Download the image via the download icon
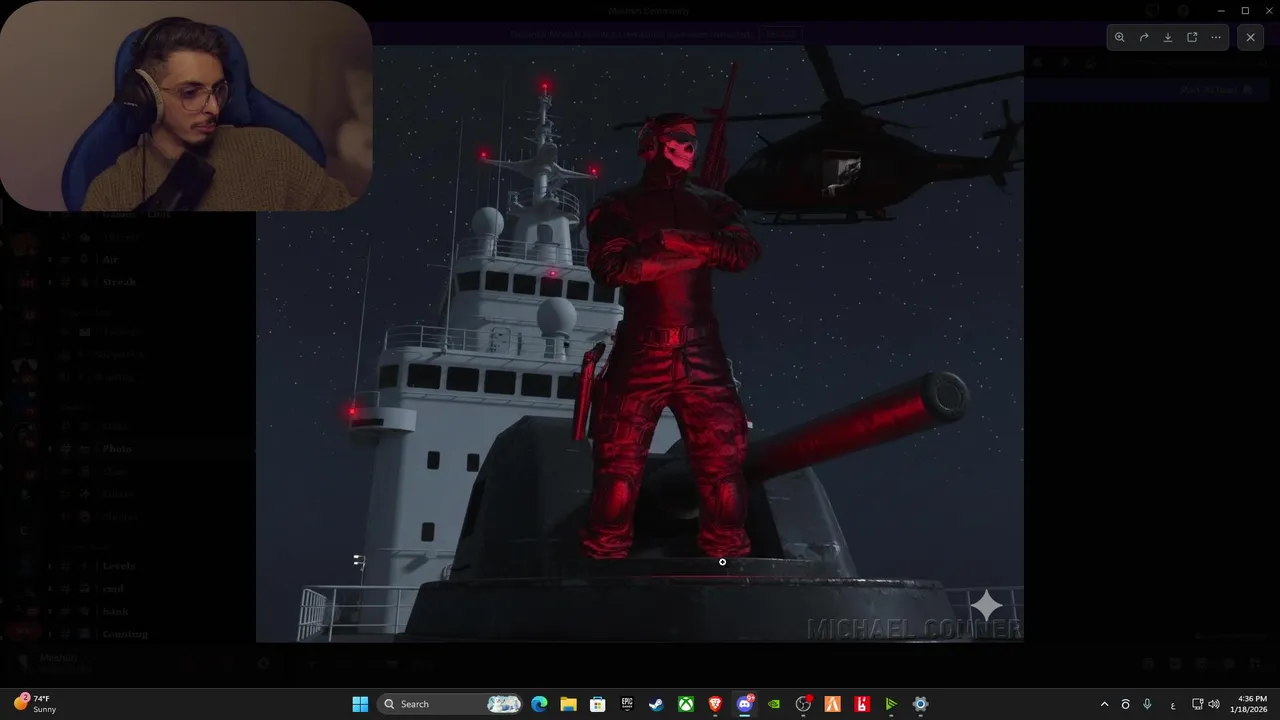The image size is (1280, 720). [1168, 37]
